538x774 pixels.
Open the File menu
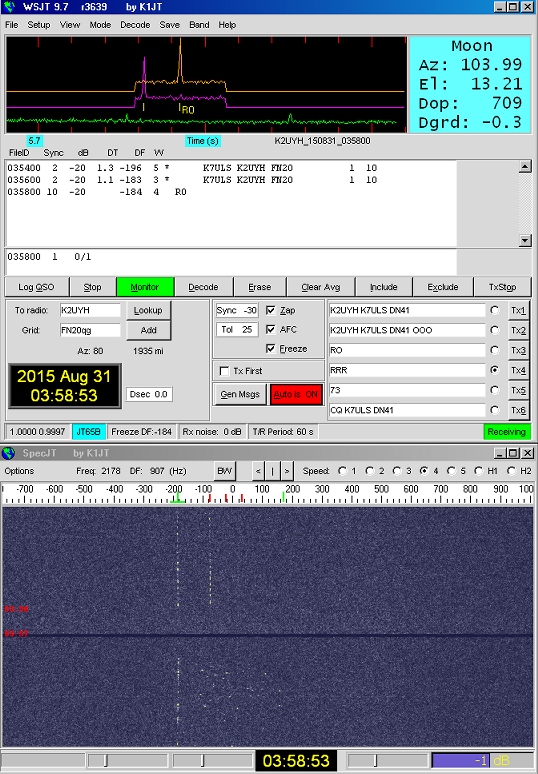pos(11,25)
